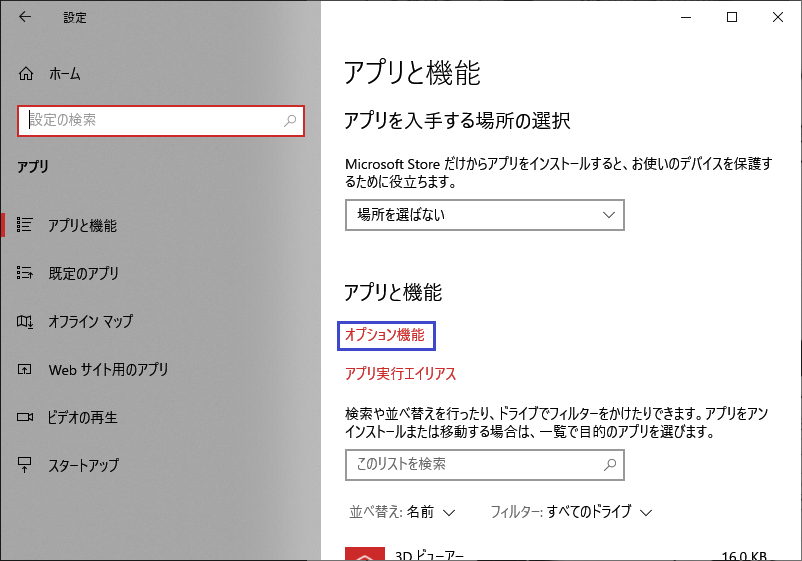Click the 3D ビューアー app icon
Screen dimensions: 802x561
pyautogui.click(x=365, y=554)
